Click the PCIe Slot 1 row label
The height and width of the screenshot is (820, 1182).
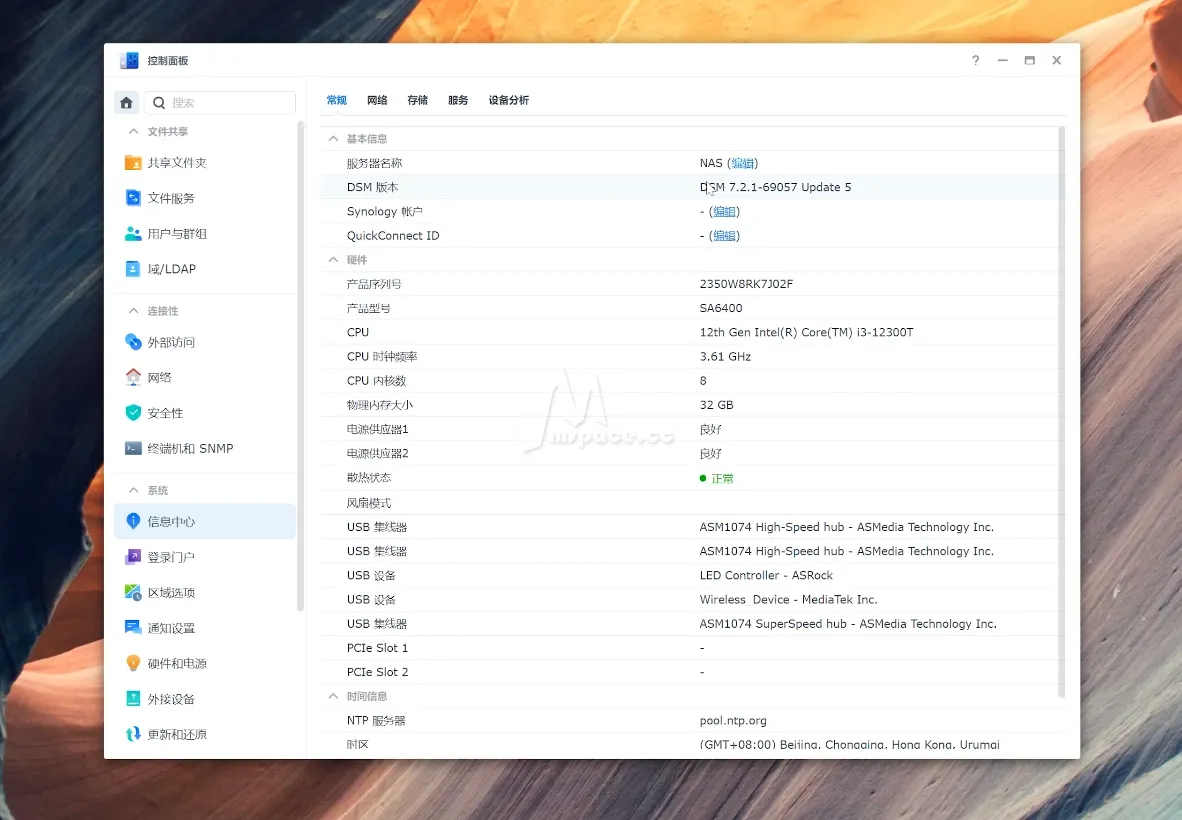(377, 648)
